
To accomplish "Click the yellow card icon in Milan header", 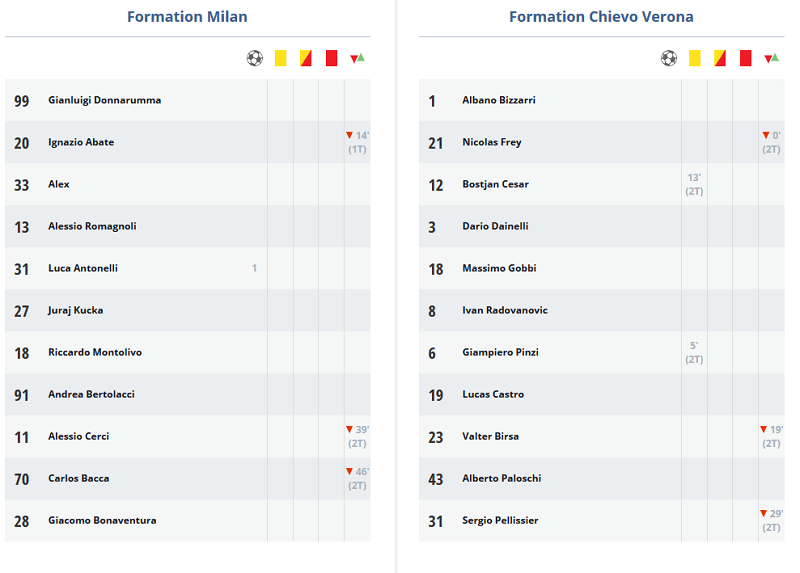I will click(281, 58).
